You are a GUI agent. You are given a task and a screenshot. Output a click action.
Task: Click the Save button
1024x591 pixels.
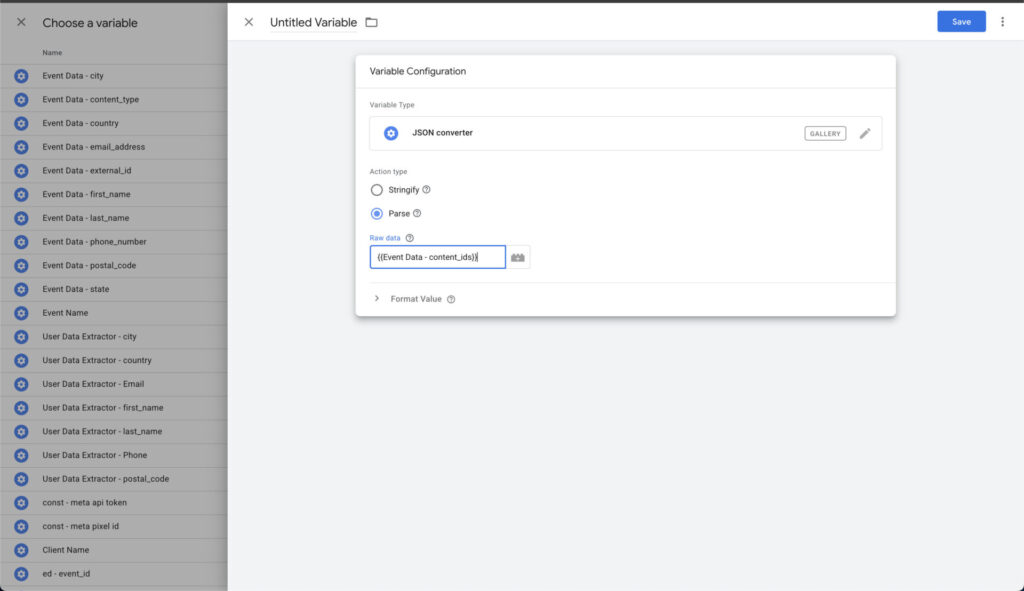coord(961,22)
